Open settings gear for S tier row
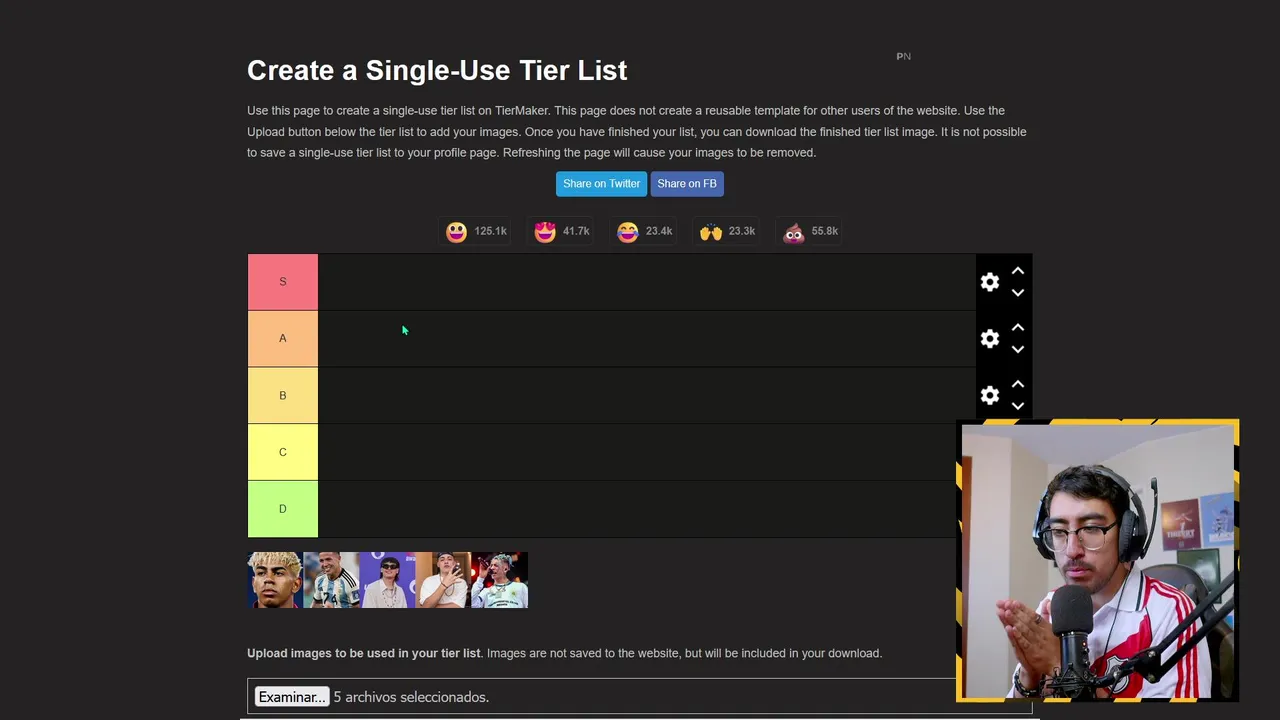The width and height of the screenshot is (1280, 720). click(990, 282)
